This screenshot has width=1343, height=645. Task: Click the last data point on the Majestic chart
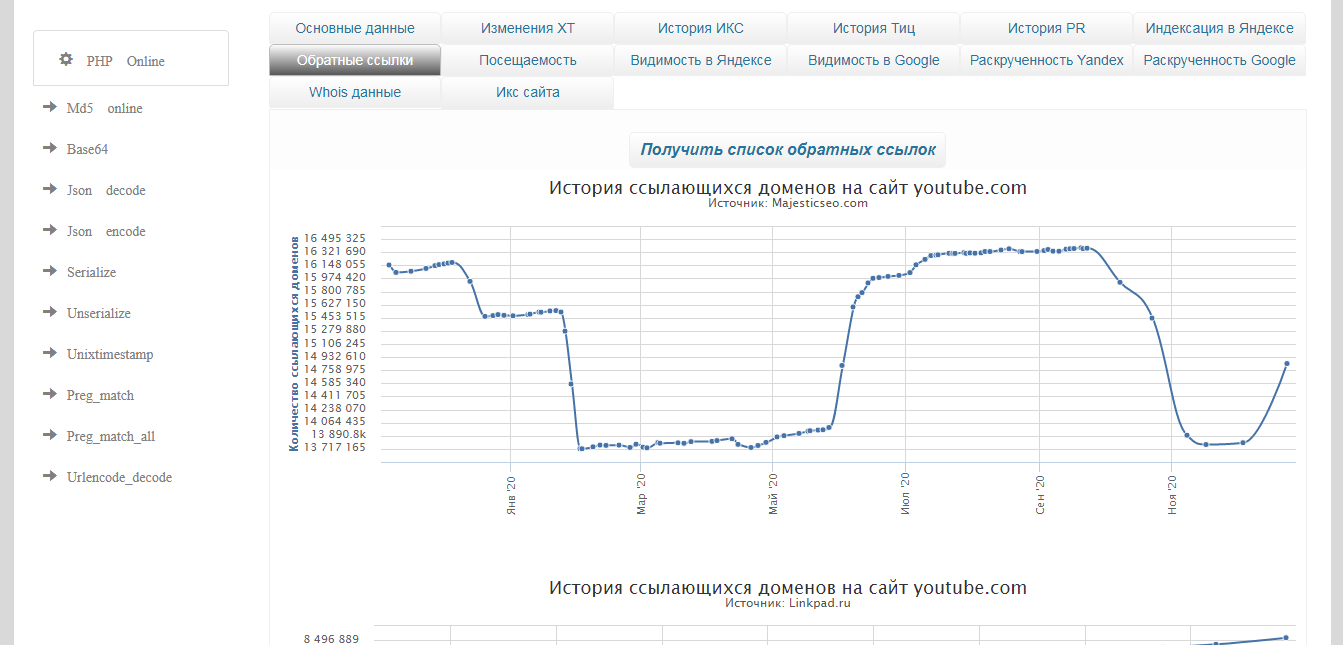pyautogui.click(x=1287, y=364)
